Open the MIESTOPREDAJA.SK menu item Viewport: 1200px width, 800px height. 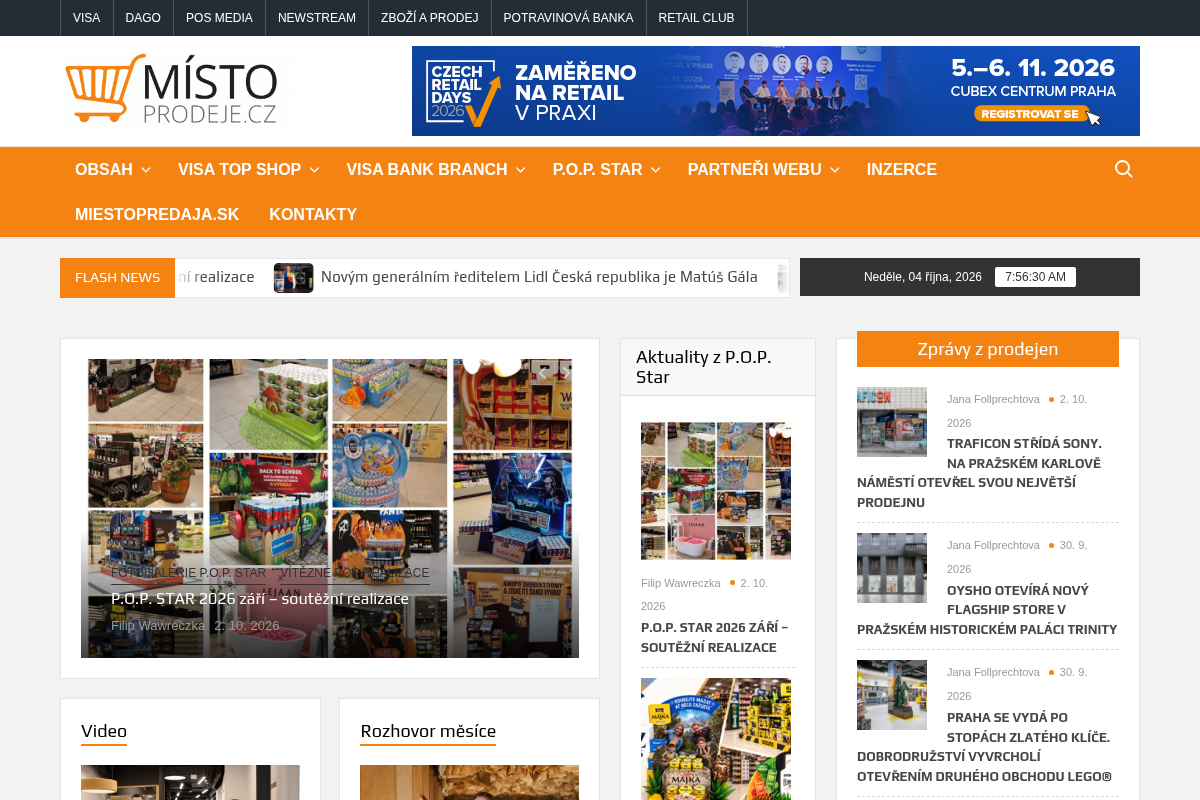[x=157, y=215]
